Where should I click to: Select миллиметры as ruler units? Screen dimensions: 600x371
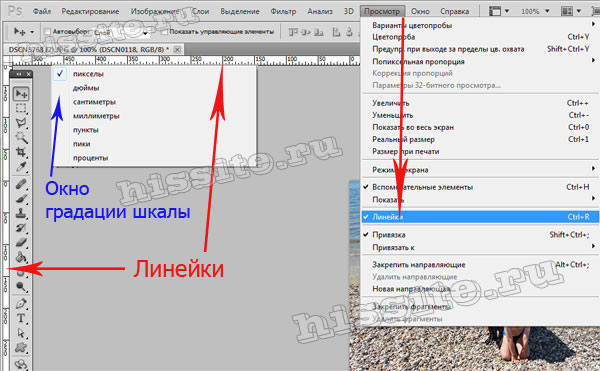(x=154, y=116)
